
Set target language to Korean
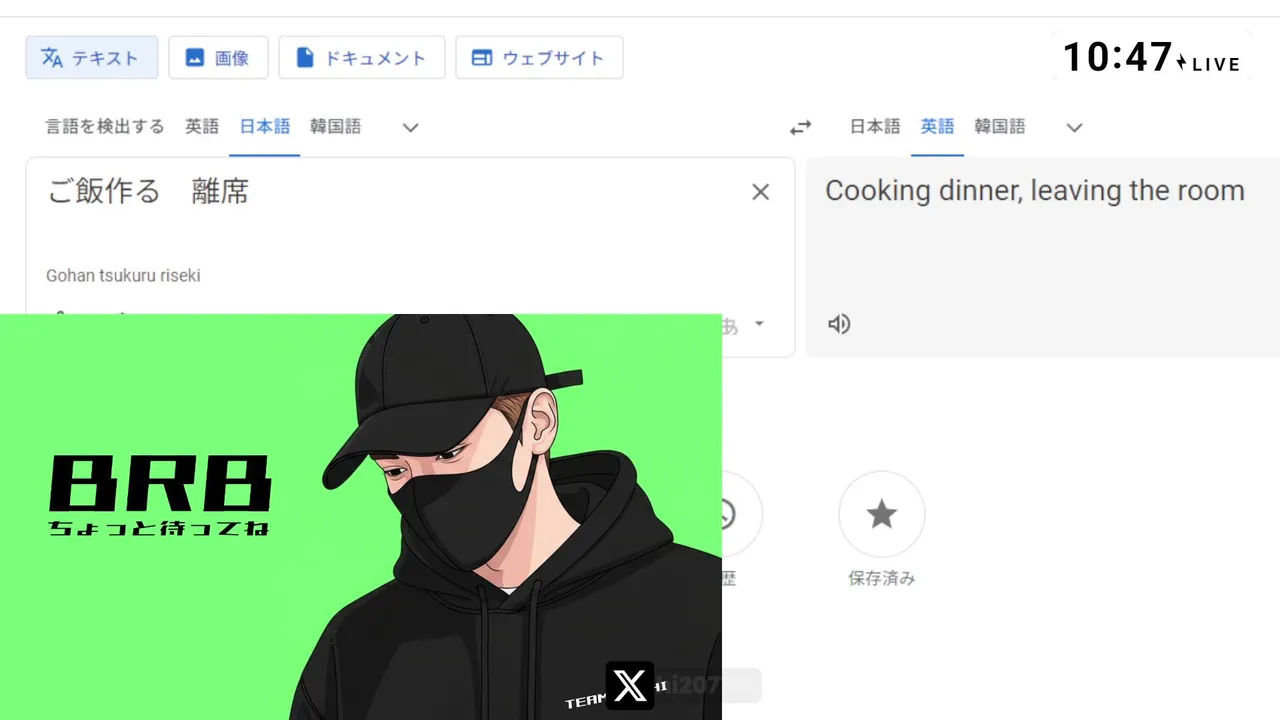(1000, 127)
